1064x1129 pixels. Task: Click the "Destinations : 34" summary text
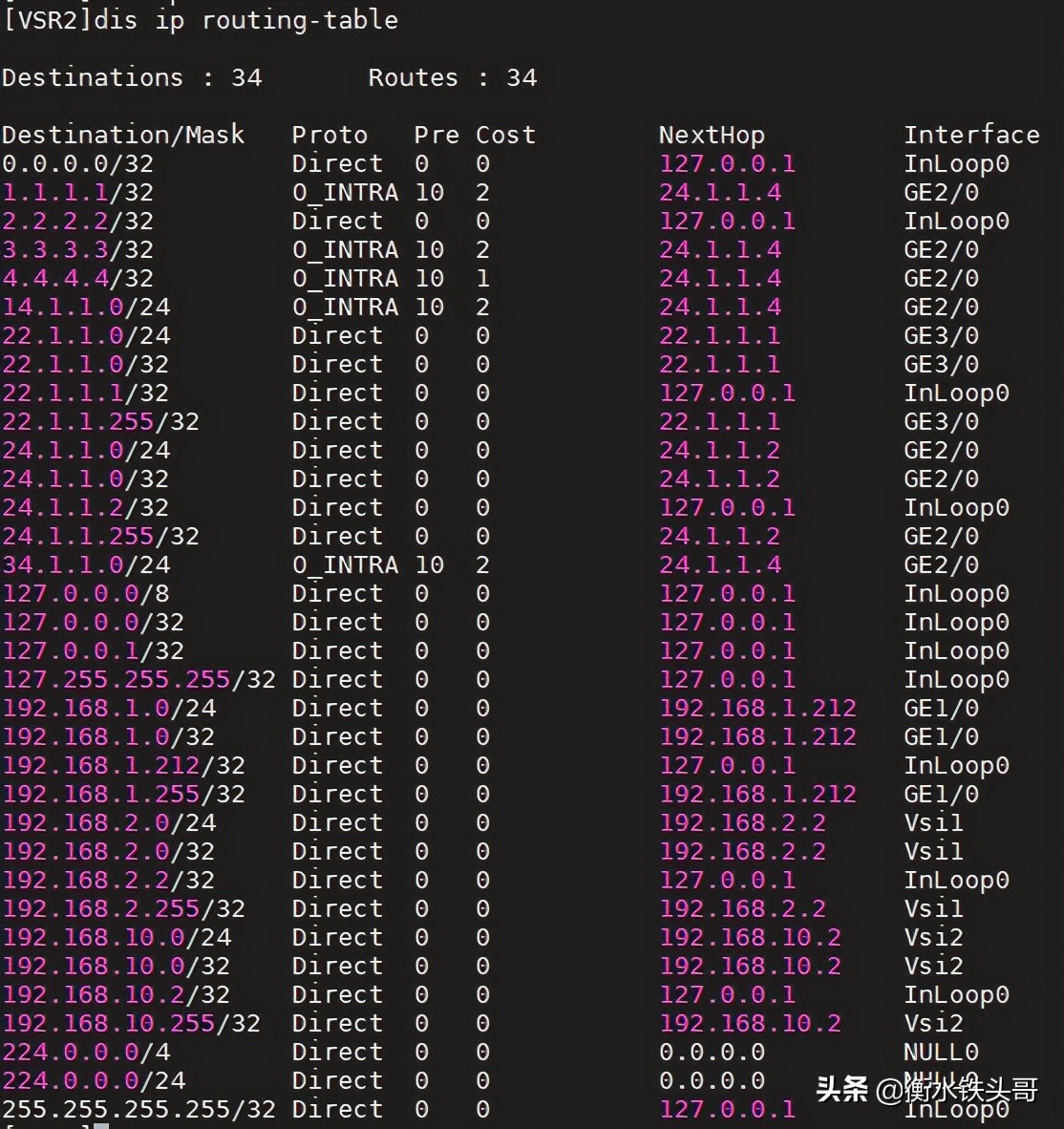pyautogui.click(x=132, y=77)
